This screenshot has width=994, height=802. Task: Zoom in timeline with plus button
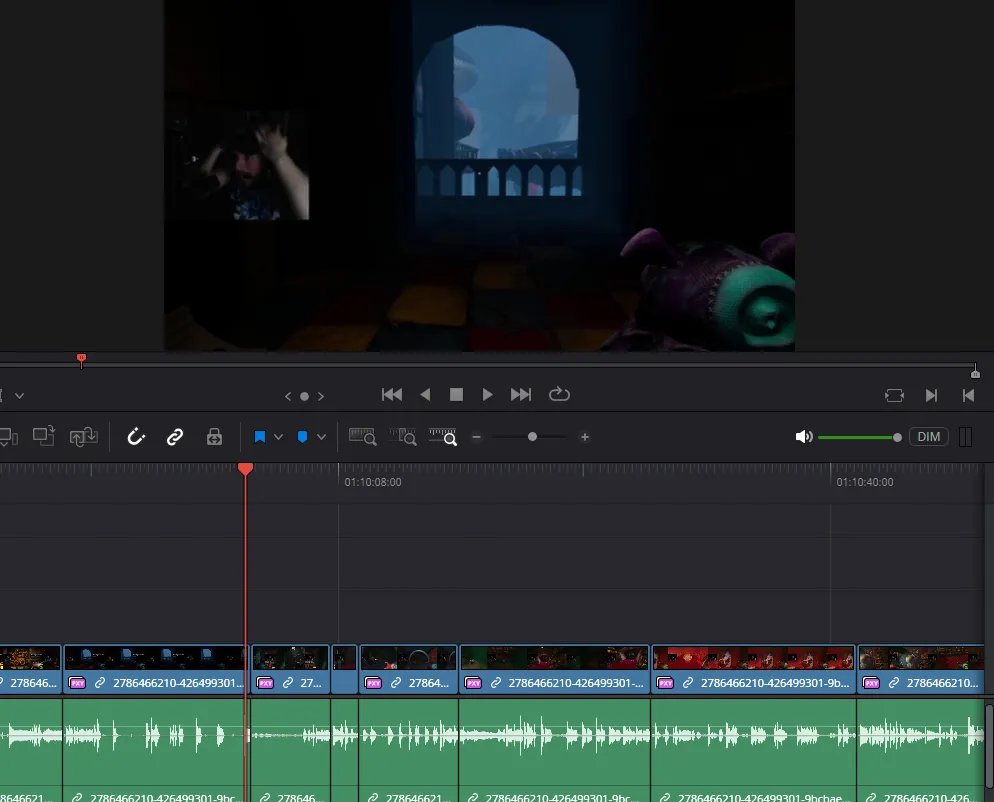coord(584,437)
